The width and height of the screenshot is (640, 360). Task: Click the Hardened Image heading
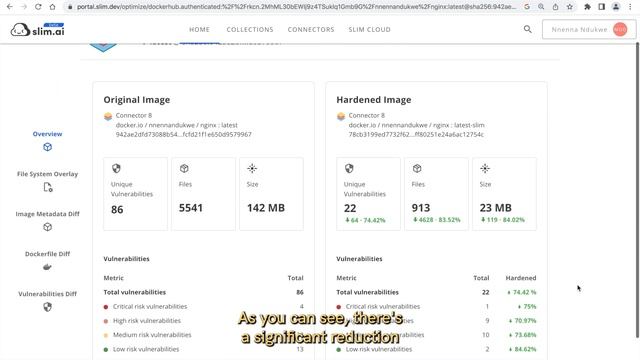tap(374, 100)
